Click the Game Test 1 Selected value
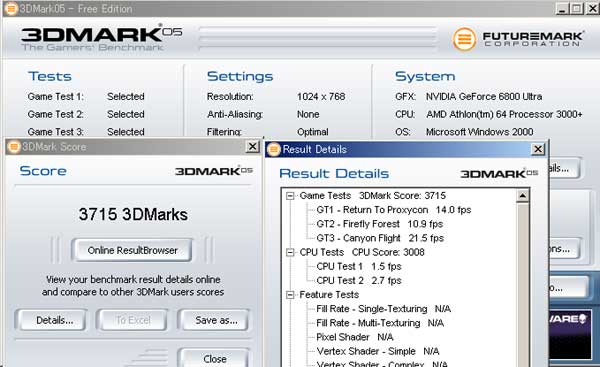 pos(126,96)
